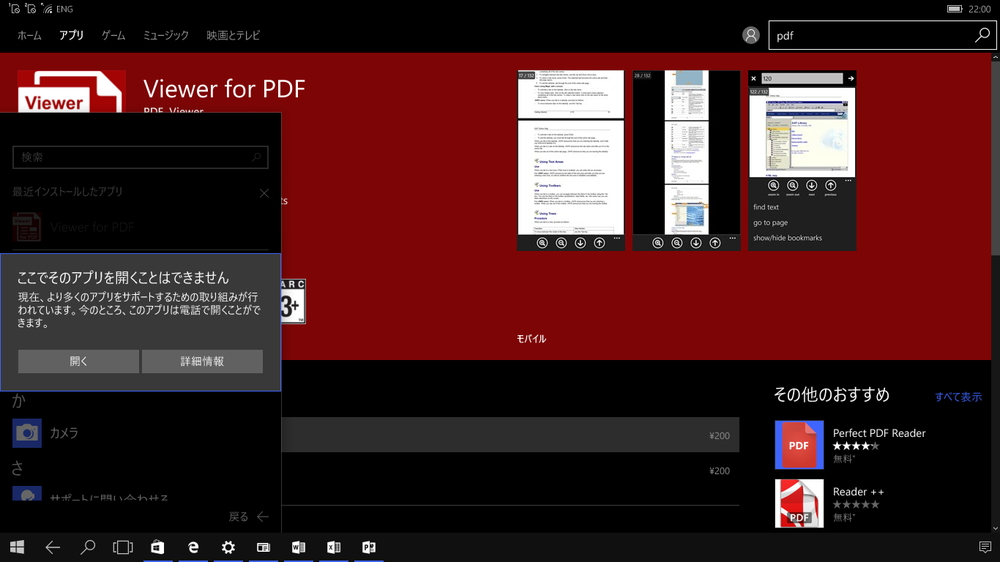1000x562 pixels.
Task: Open taskbar search magnifier
Action: coord(87,547)
